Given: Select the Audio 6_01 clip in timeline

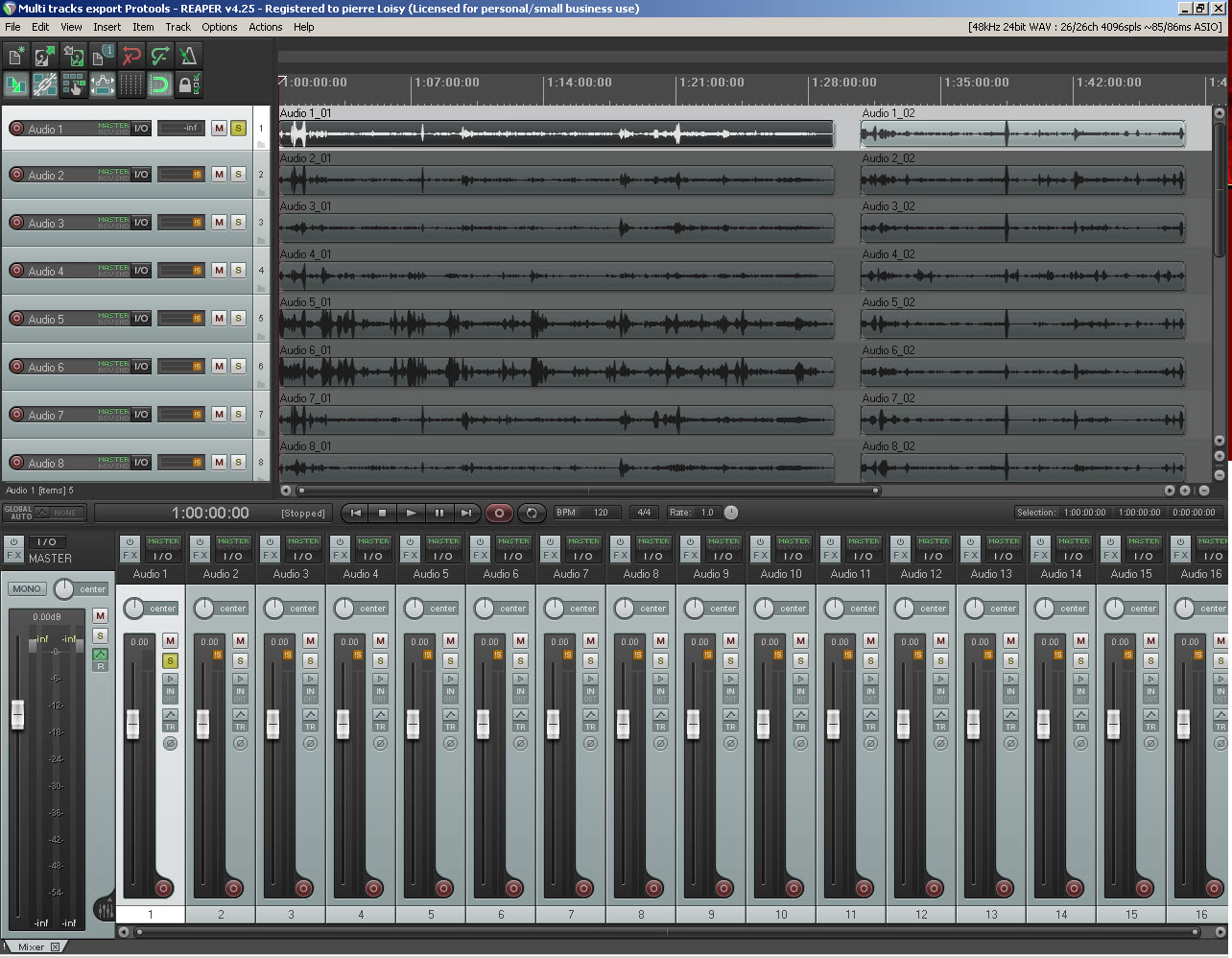Looking at the screenshot, I should (557, 371).
